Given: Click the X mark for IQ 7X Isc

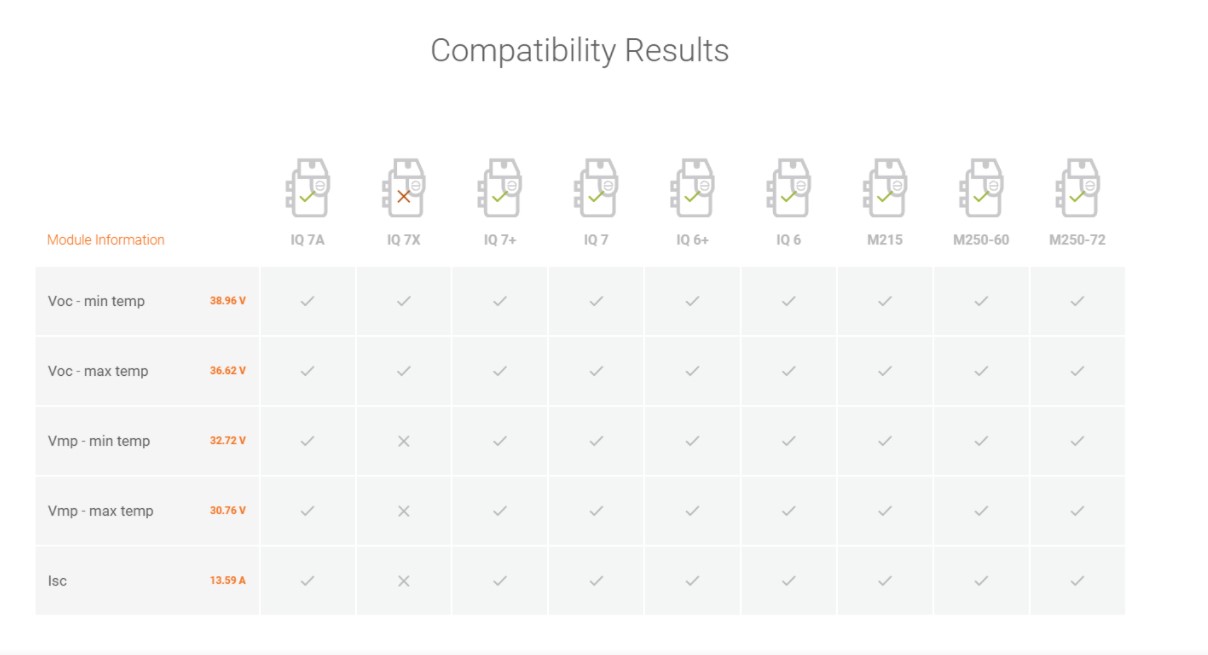Looking at the screenshot, I should (404, 581).
